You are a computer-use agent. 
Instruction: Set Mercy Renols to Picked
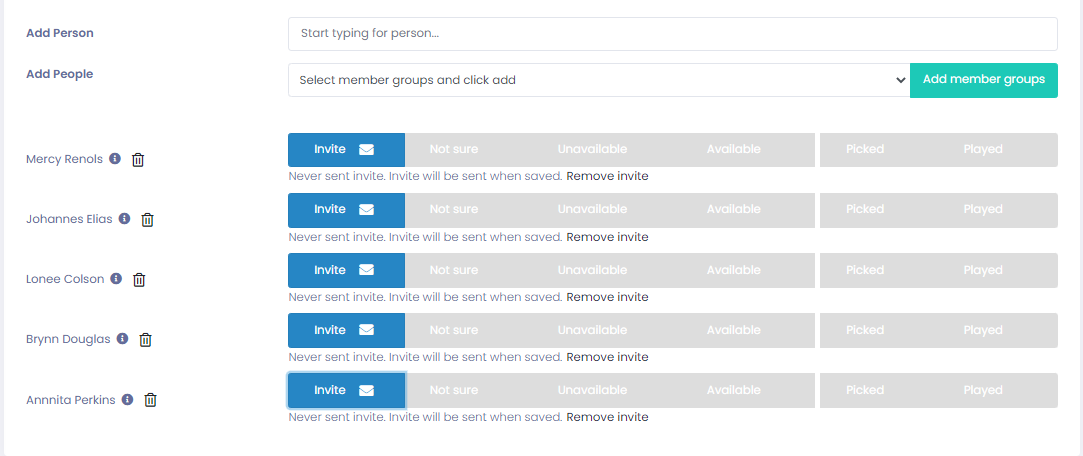point(865,149)
